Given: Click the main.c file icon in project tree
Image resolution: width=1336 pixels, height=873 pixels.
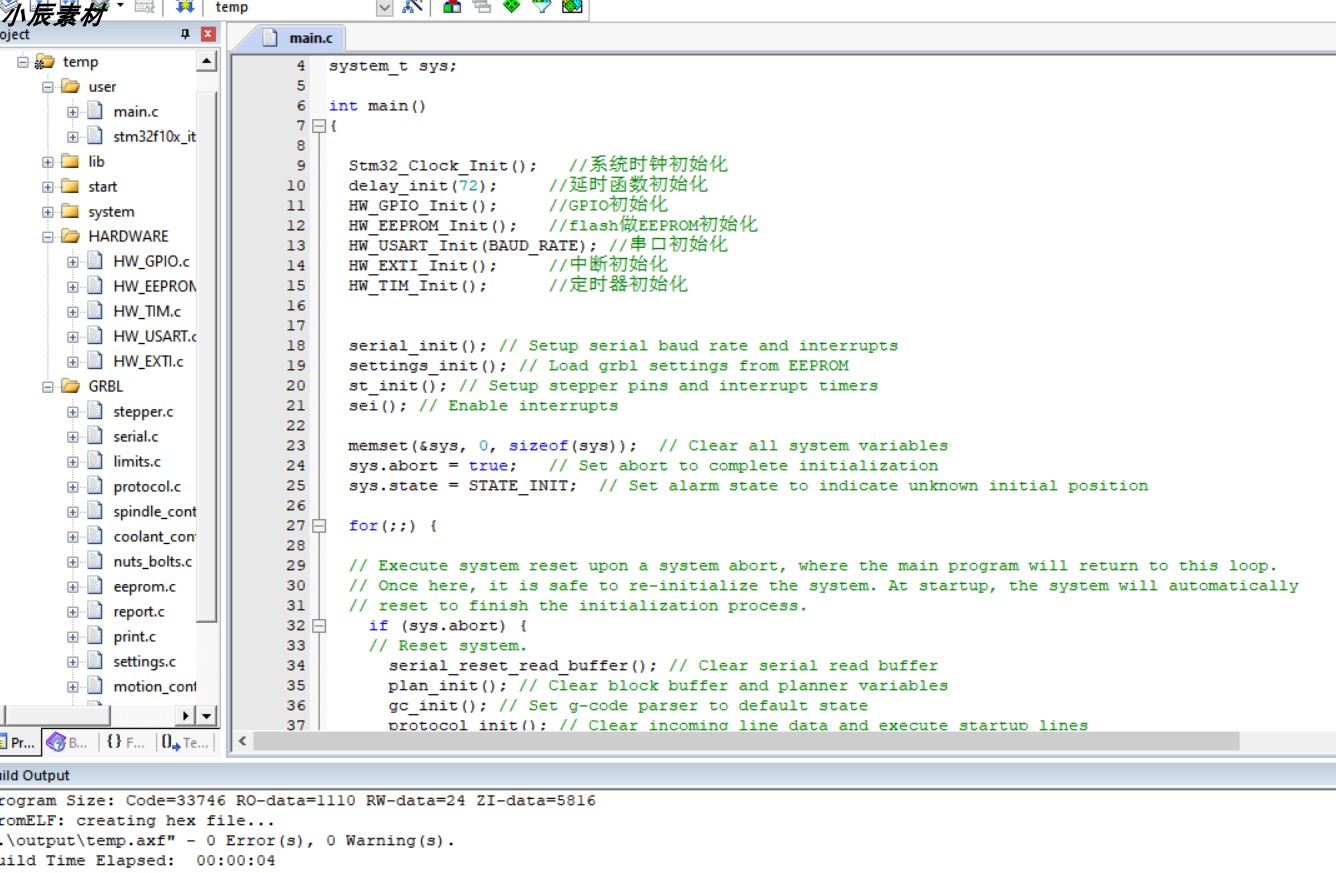Looking at the screenshot, I should (x=95, y=112).
